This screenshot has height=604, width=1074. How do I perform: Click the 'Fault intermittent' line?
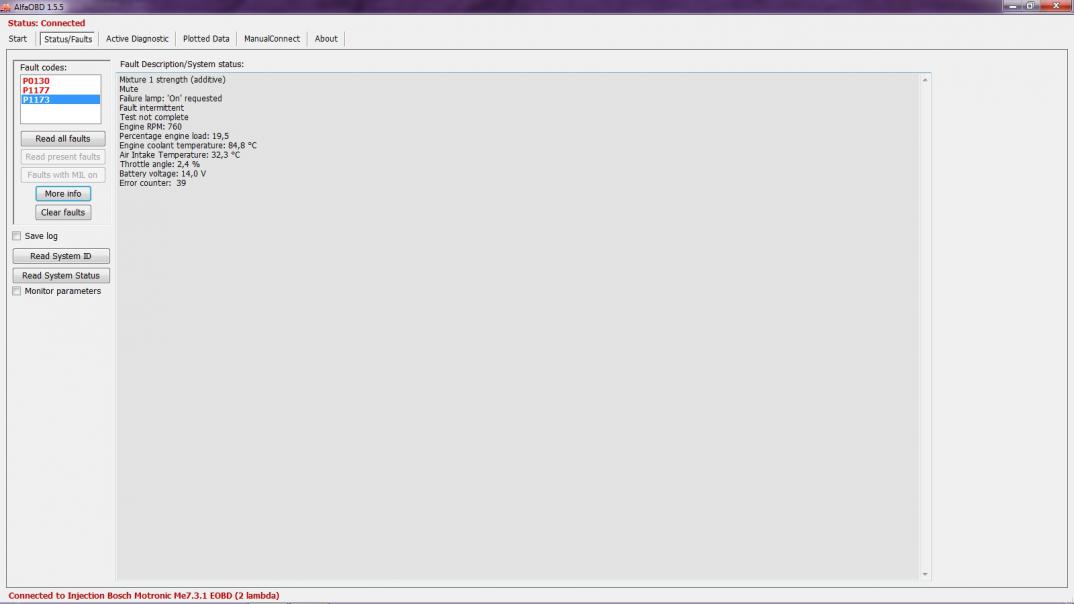[x=151, y=108]
